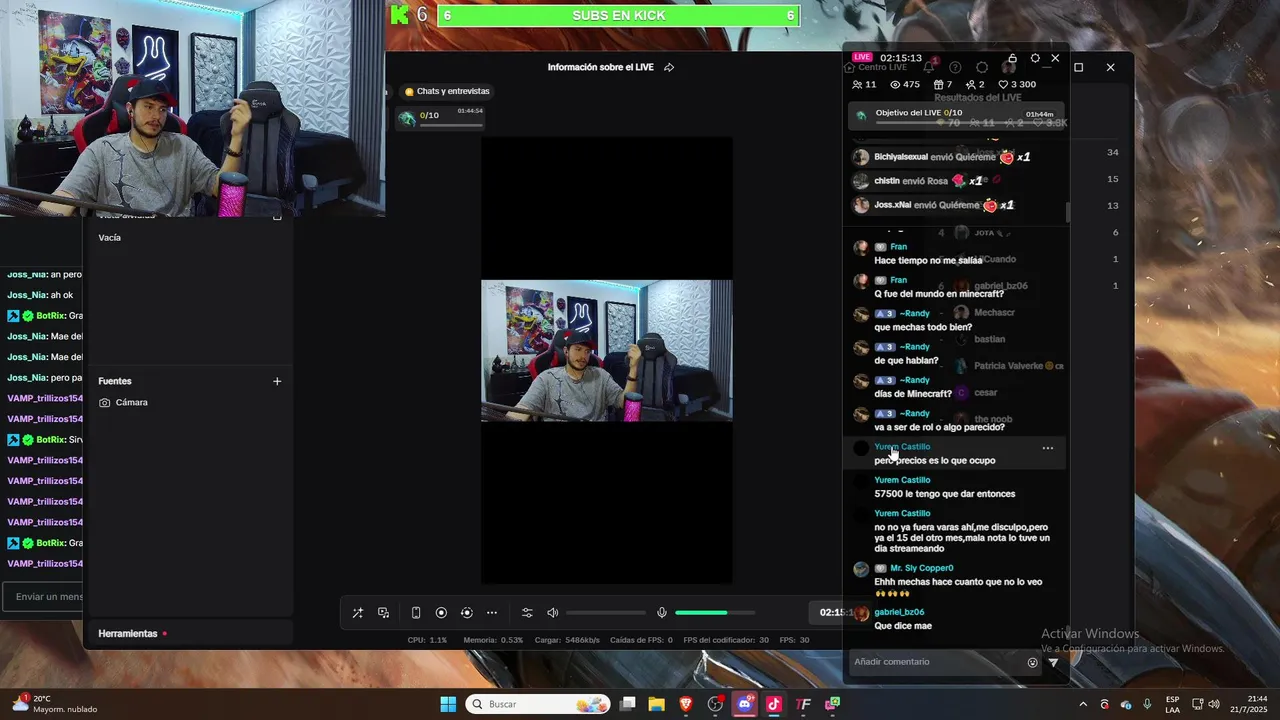
Task: Toggle the lock icon on chat overlay
Action: (x=1012, y=58)
